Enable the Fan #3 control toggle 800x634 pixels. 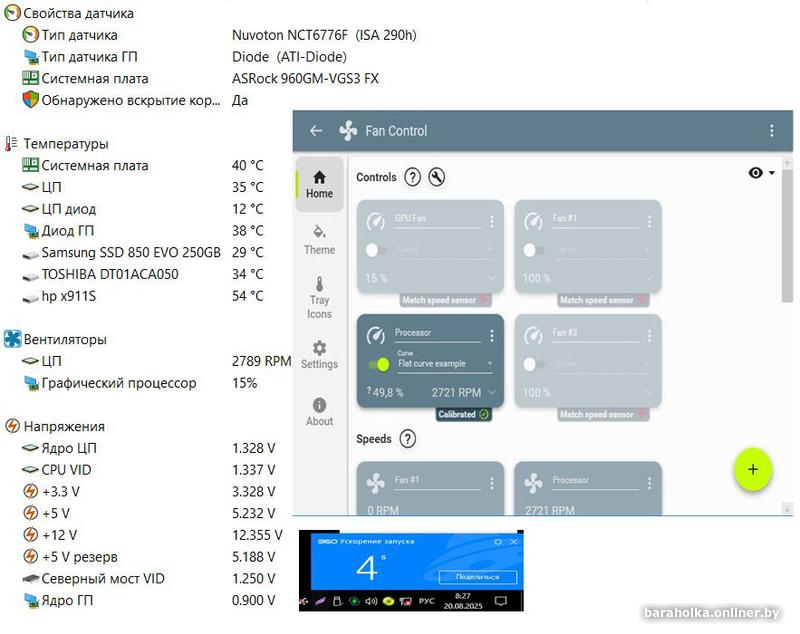click(534, 364)
